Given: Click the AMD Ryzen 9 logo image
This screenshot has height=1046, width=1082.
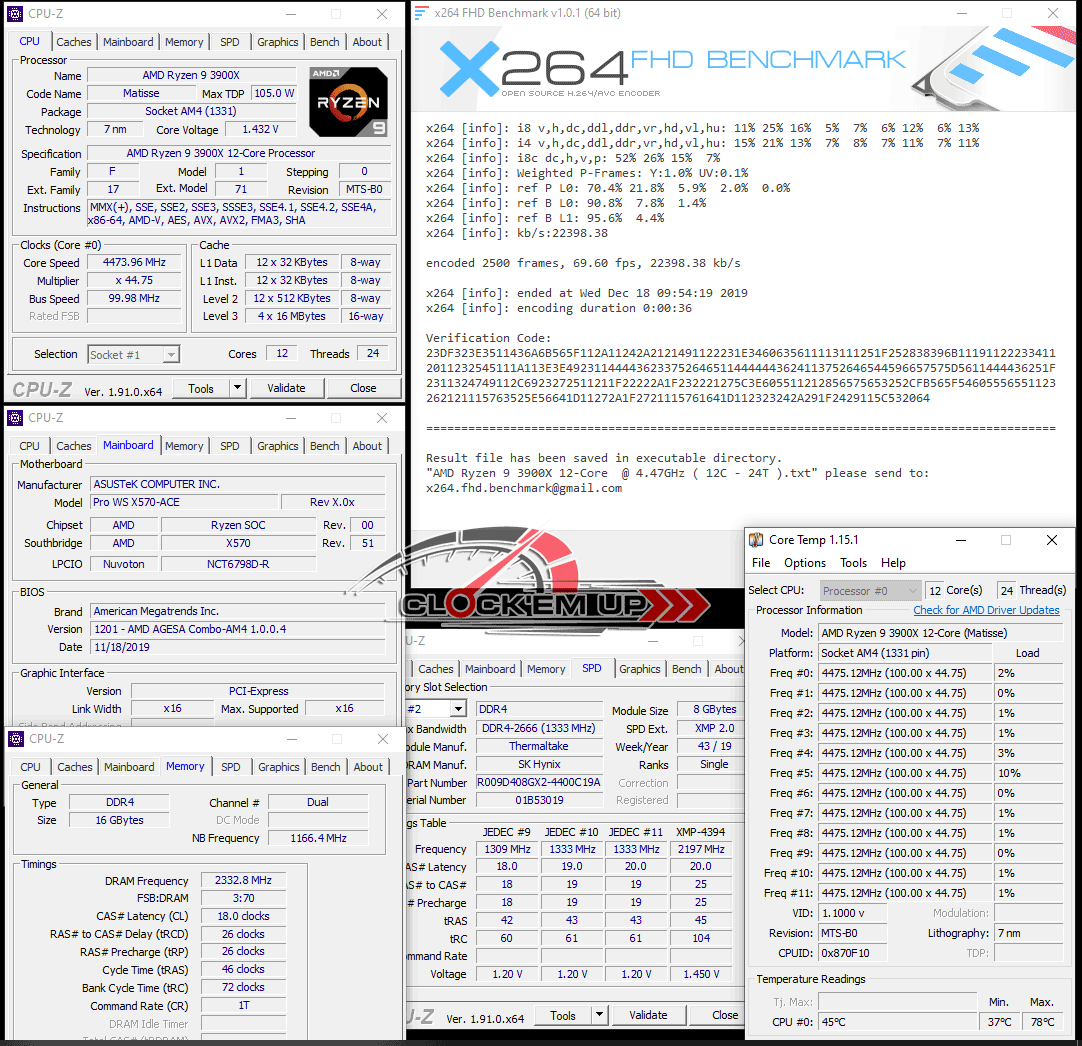Looking at the screenshot, I should pyautogui.click(x=348, y=102).
